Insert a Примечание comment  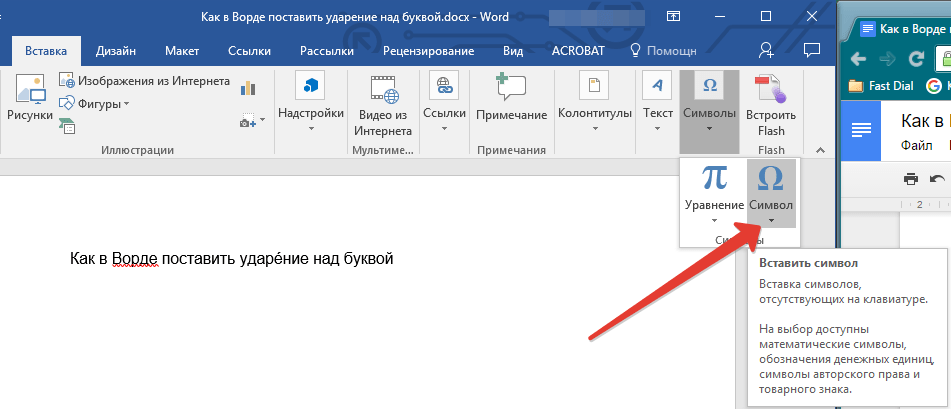click(511, 90)
